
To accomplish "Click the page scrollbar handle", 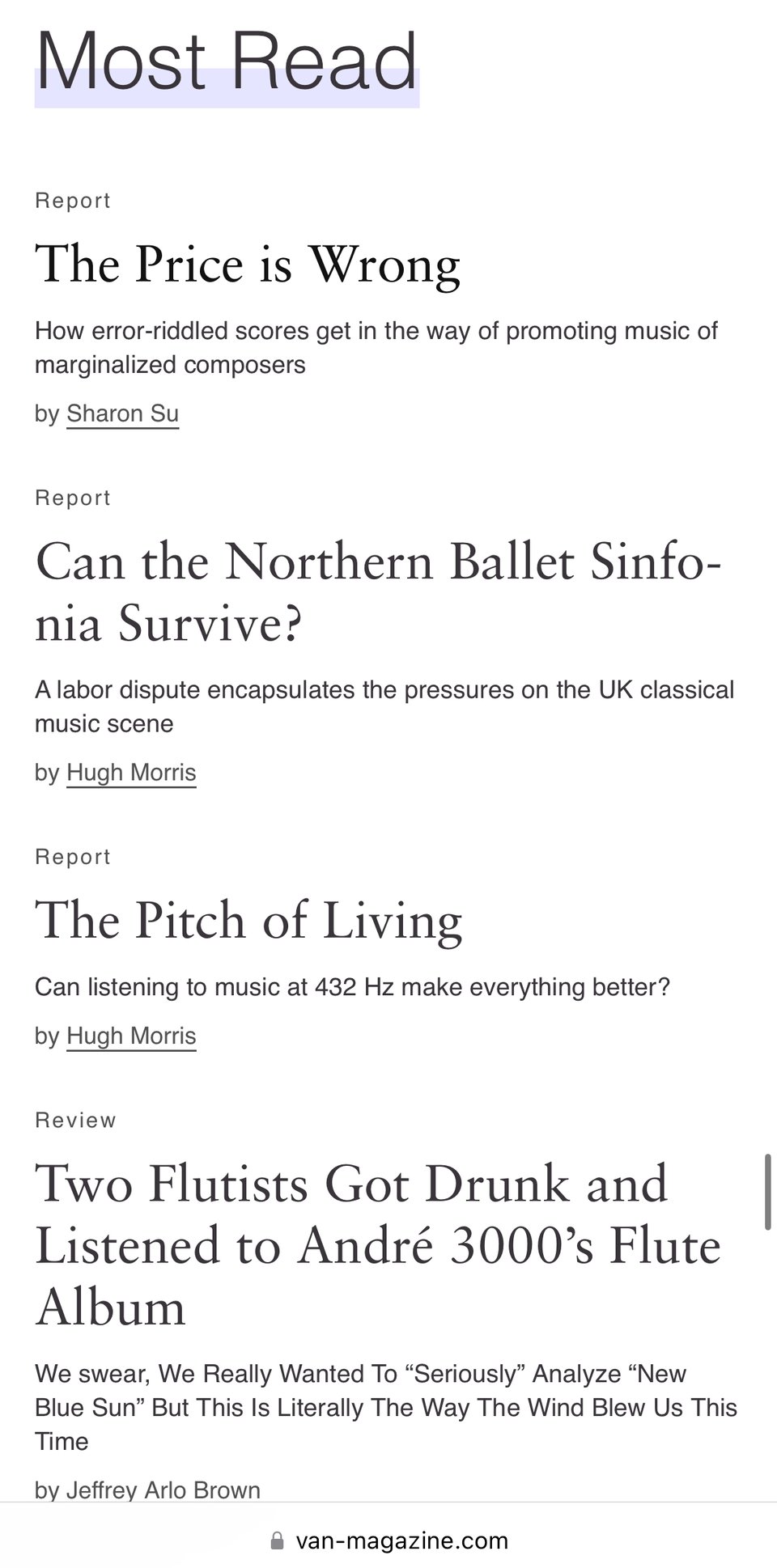I will [x=767, y=1193].
